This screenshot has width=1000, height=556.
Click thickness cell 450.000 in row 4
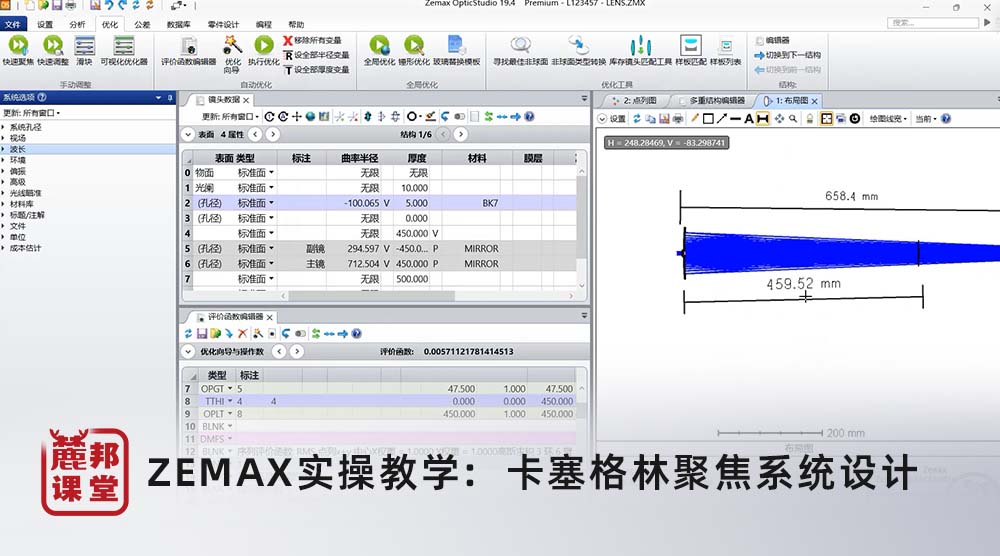point(411,233)
